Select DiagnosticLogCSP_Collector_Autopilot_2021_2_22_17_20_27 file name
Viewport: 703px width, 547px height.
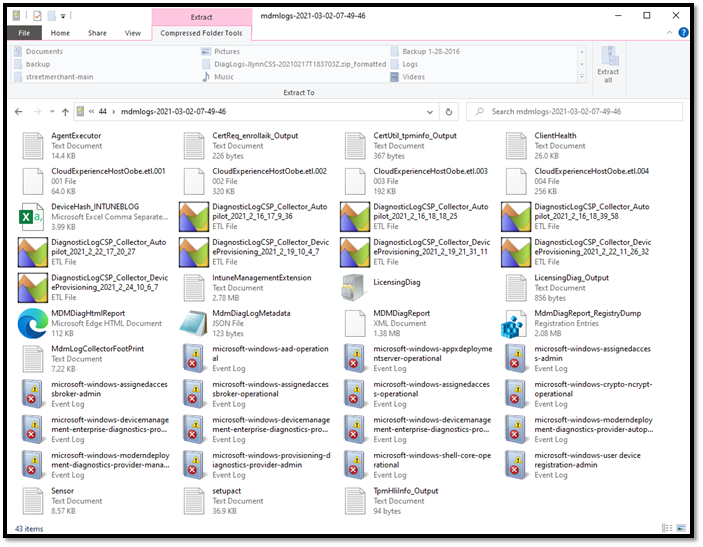tap(108, 247)
